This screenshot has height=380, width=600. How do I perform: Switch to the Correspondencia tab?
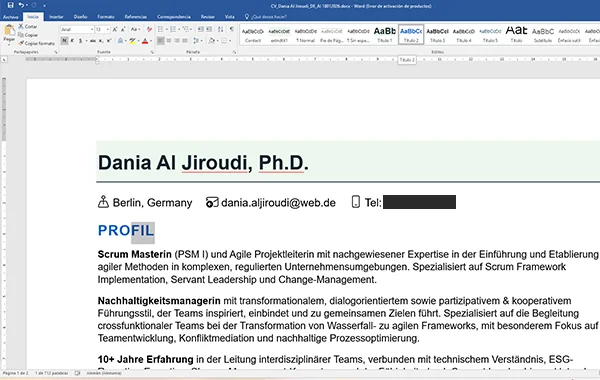pyautogui.click(x=174, y=17)
